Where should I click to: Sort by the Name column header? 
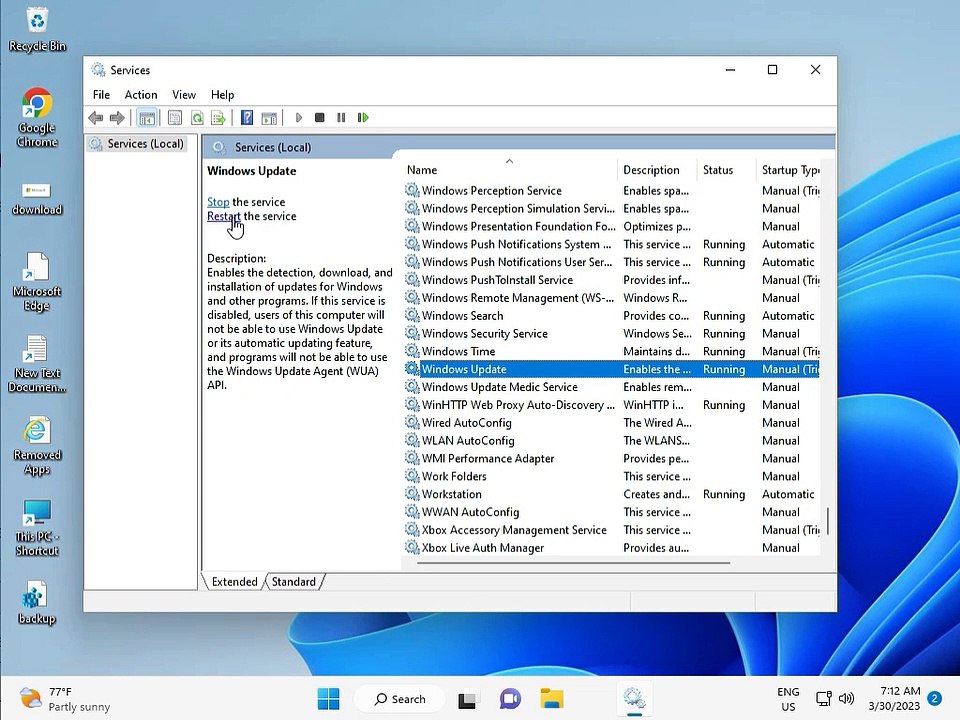click(x=511, y=170)
